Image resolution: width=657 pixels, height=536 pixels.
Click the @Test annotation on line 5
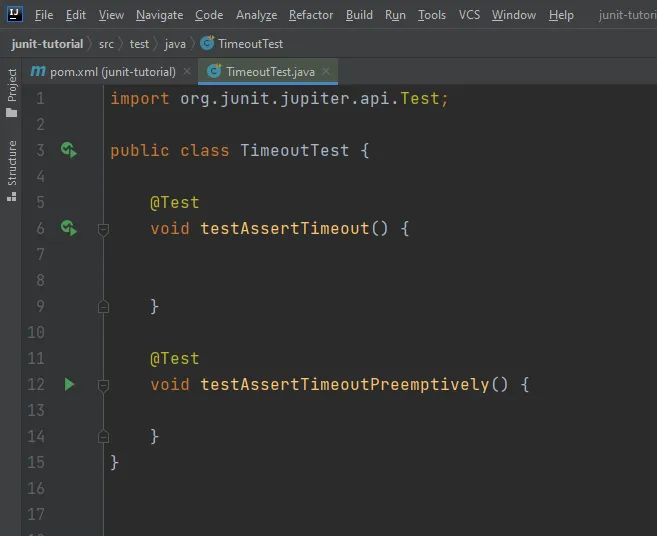tap(175, 203)
